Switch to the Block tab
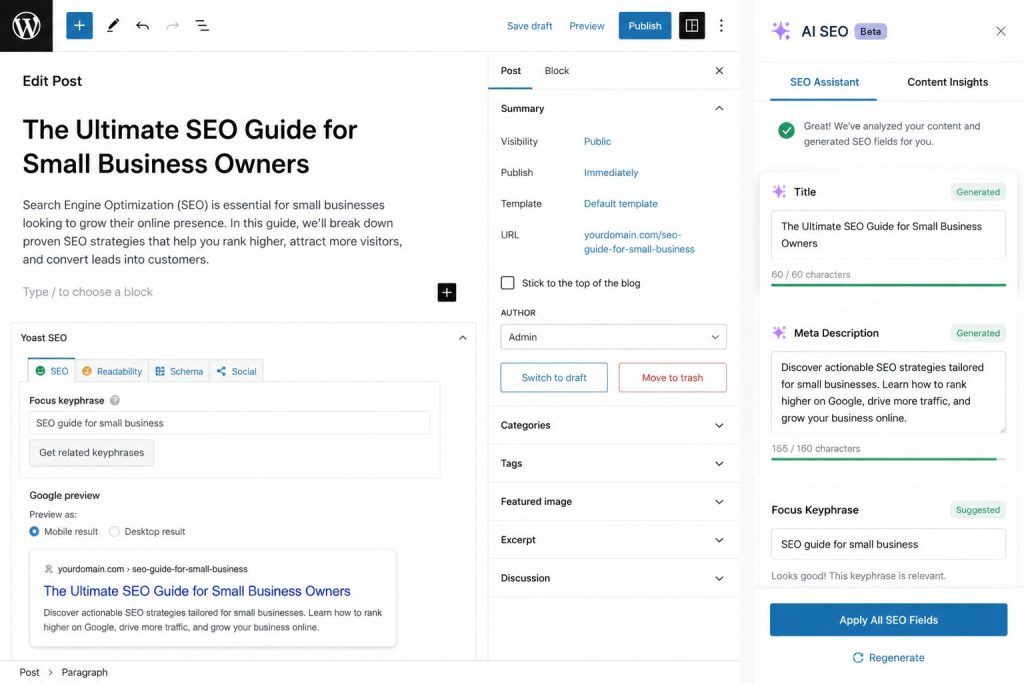This screenshot has width=1024, height=683. coord(556,71)
